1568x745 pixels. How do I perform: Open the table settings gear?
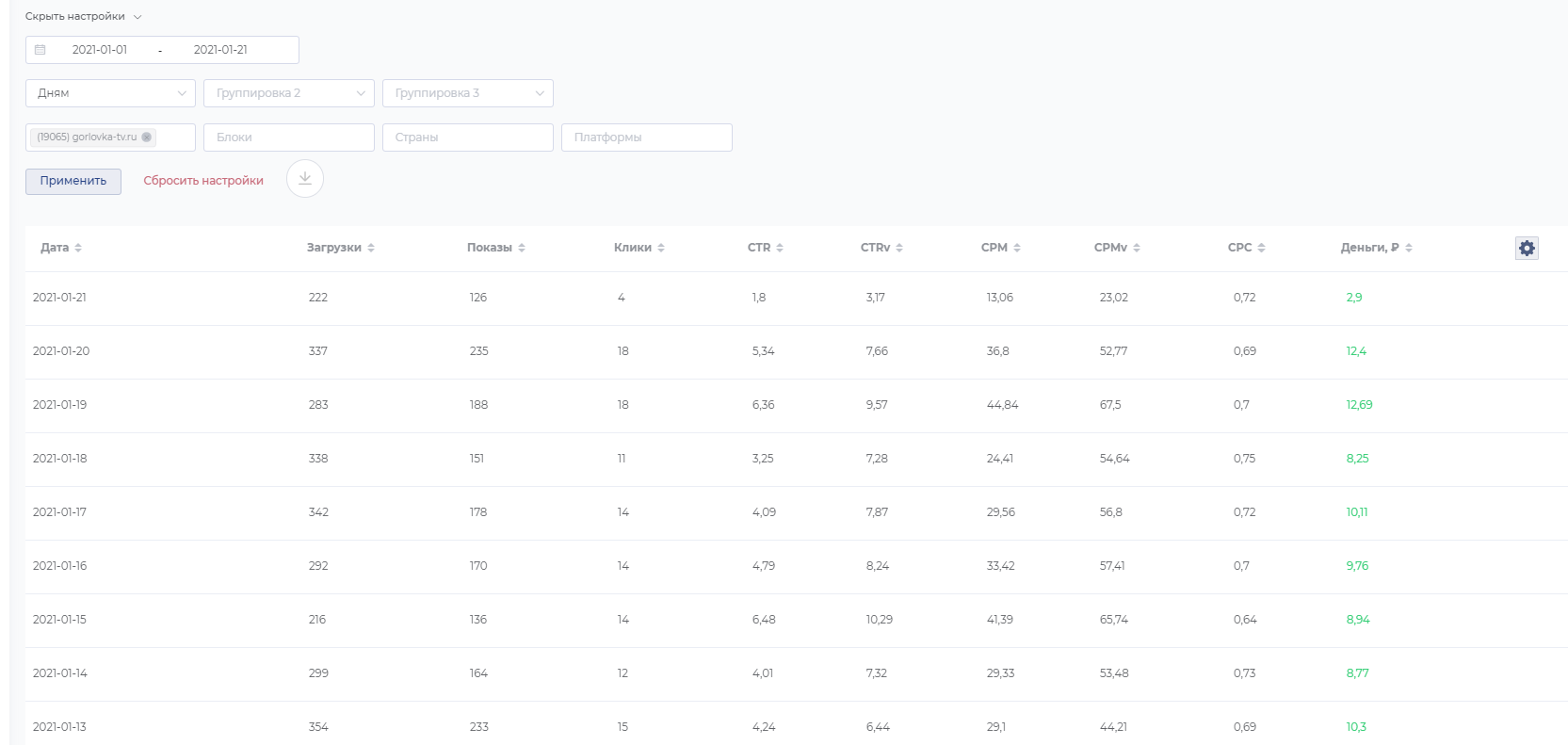pos(1527,248)
